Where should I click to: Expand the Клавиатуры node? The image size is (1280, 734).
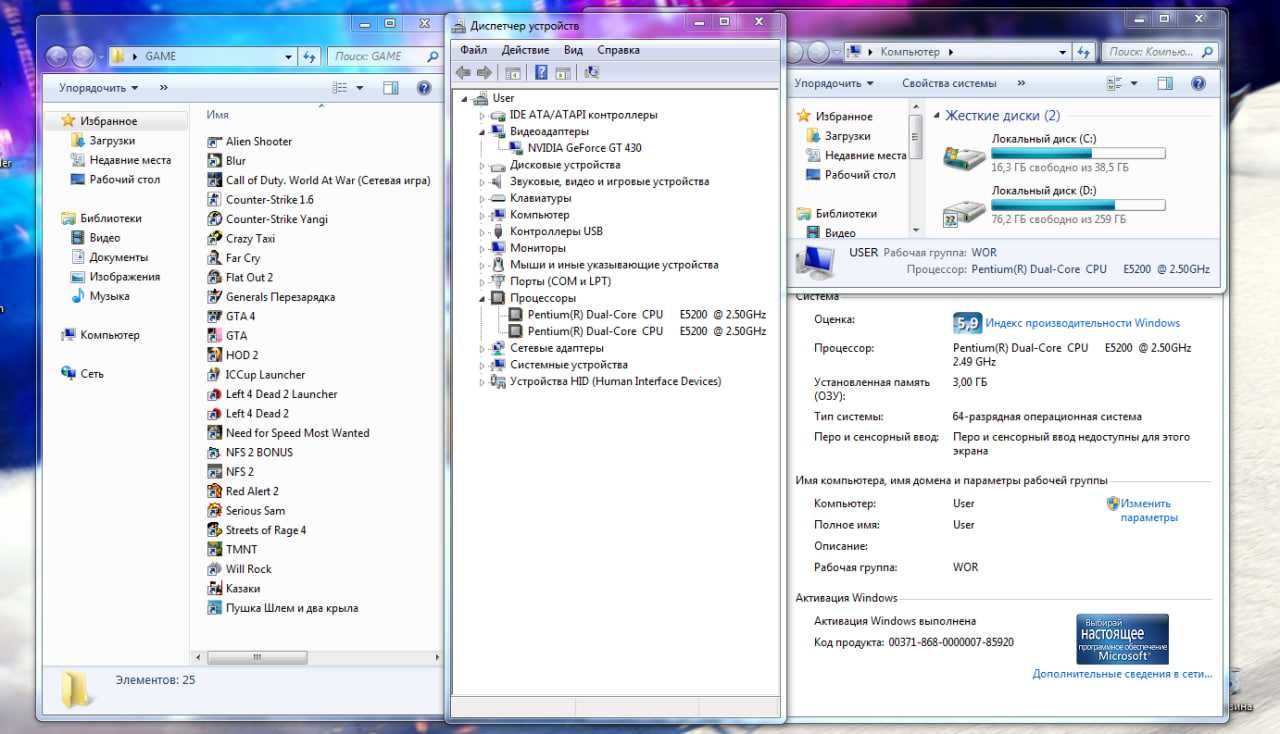(482, 198)
